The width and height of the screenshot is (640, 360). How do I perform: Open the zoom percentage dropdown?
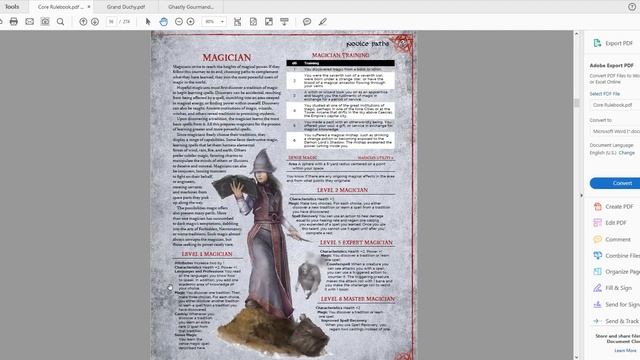(222, 22)
